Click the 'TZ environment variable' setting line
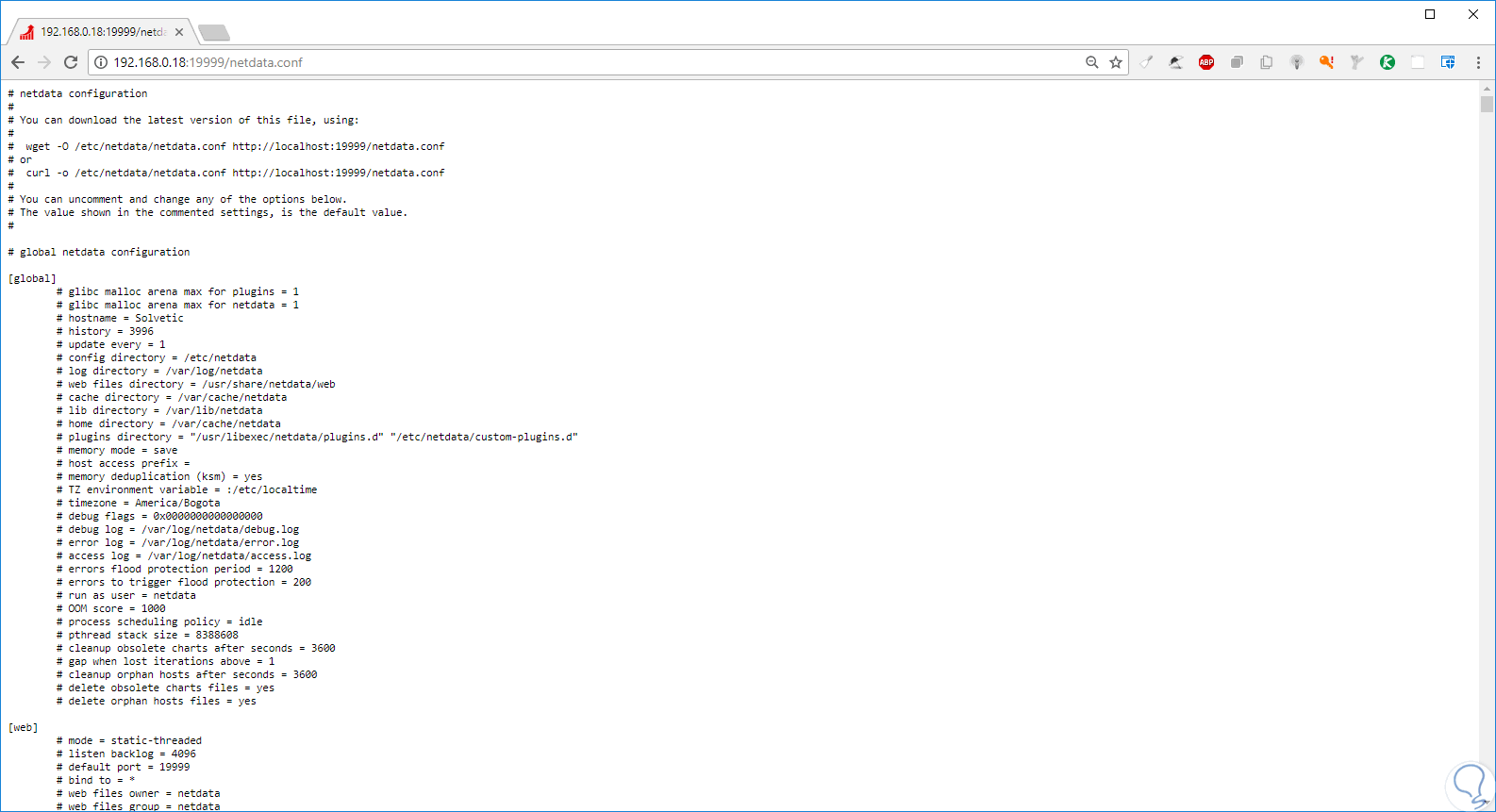The height and width of the screenshot is (812, 1496). coord(187,489)
